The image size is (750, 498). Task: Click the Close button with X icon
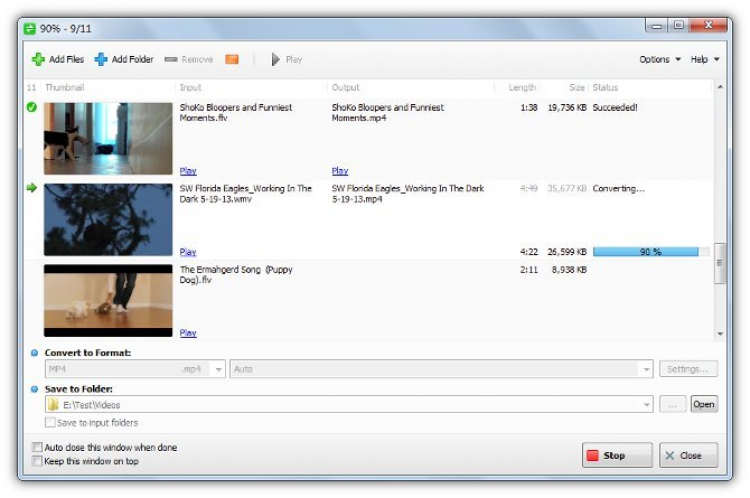[x=688, y=455]
